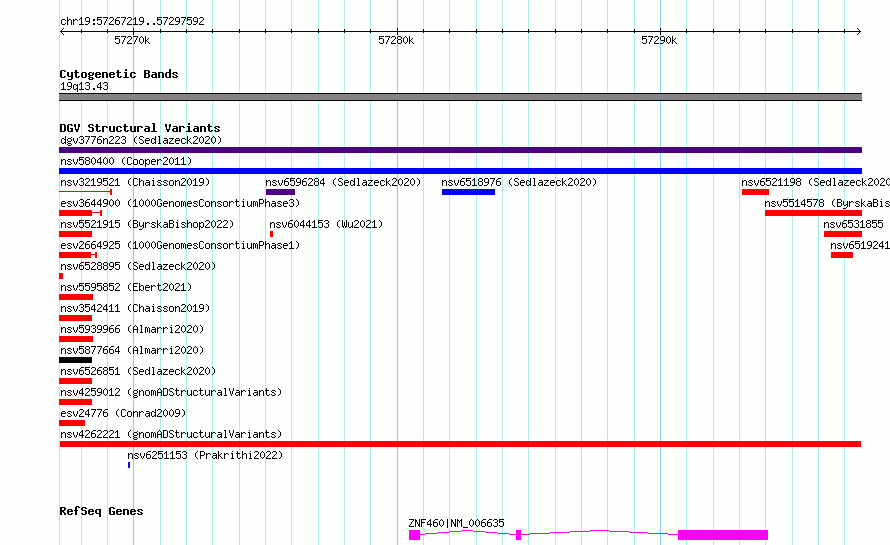Open nsv6526851 (Sedlazeck2020) label

pyautogui.click(x=138, y=371)
